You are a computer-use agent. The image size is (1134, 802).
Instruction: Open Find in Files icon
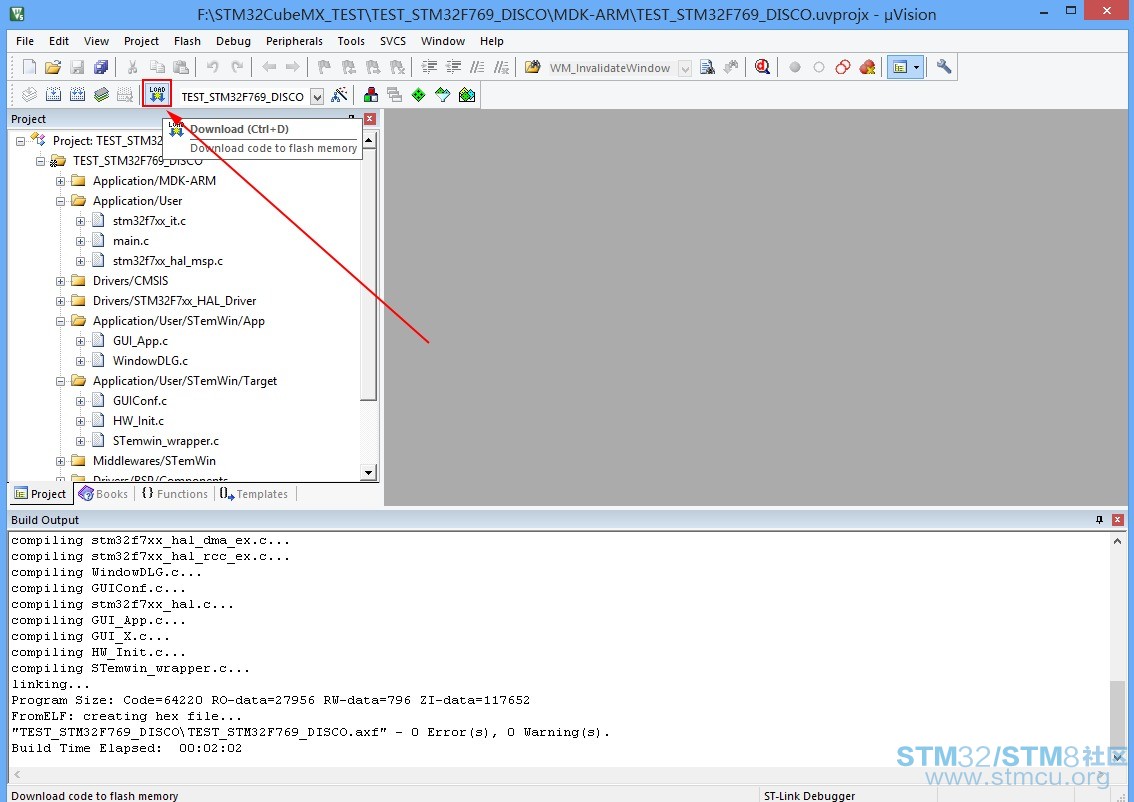click(x=532, y=67)
